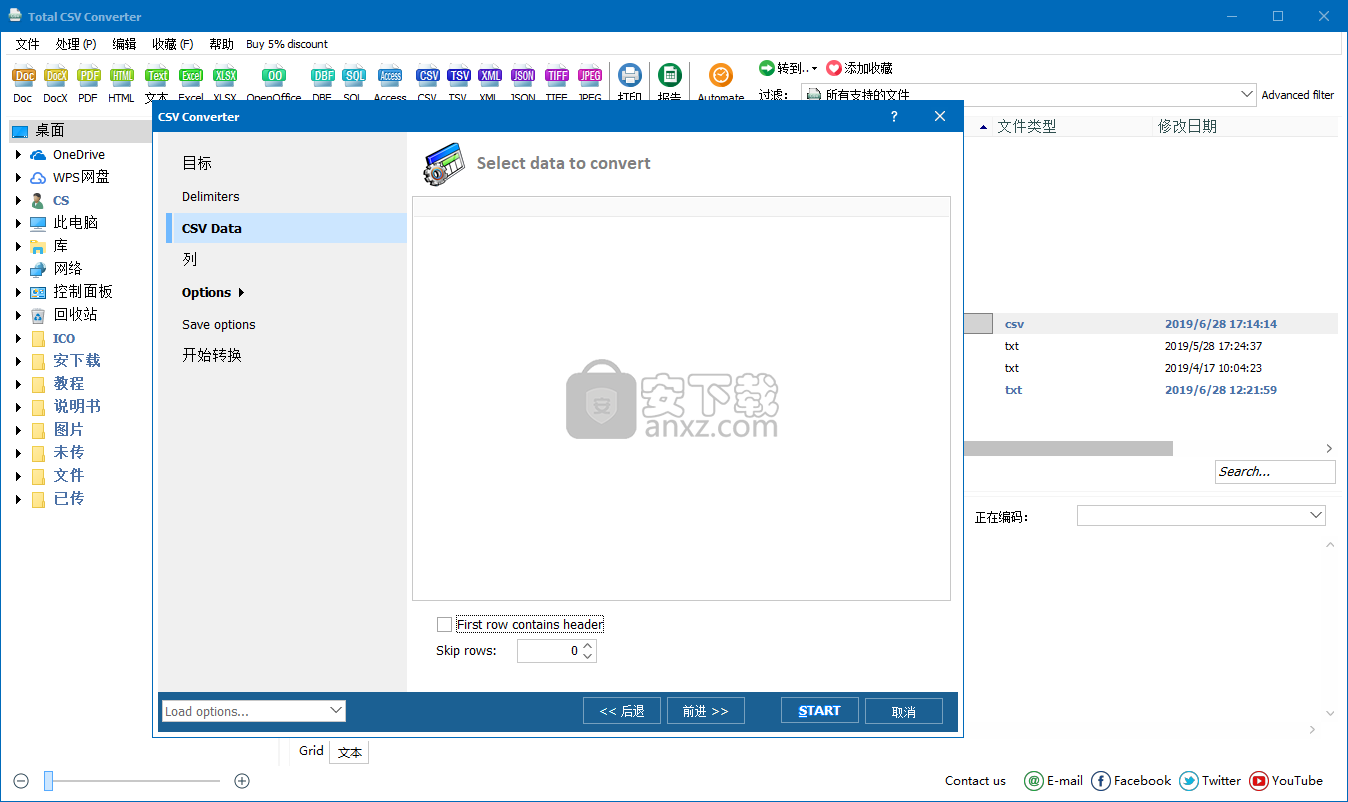Open the YouTube link icon
This screenshot has height=802, width=1348.
[1258, 781]
